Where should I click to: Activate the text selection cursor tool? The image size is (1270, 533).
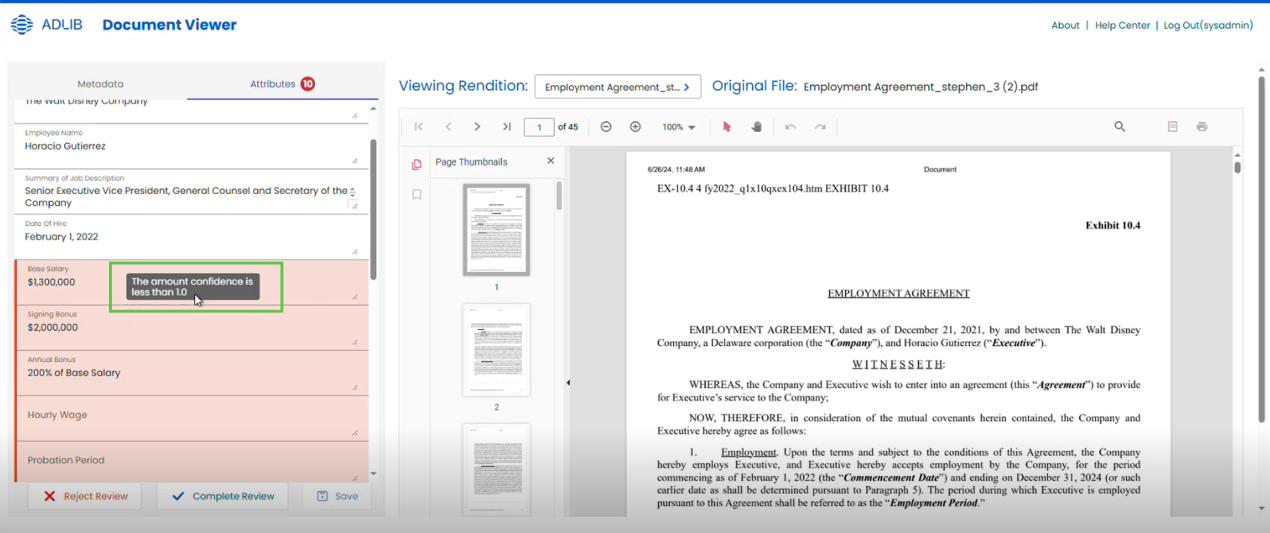tap(727, 127)
